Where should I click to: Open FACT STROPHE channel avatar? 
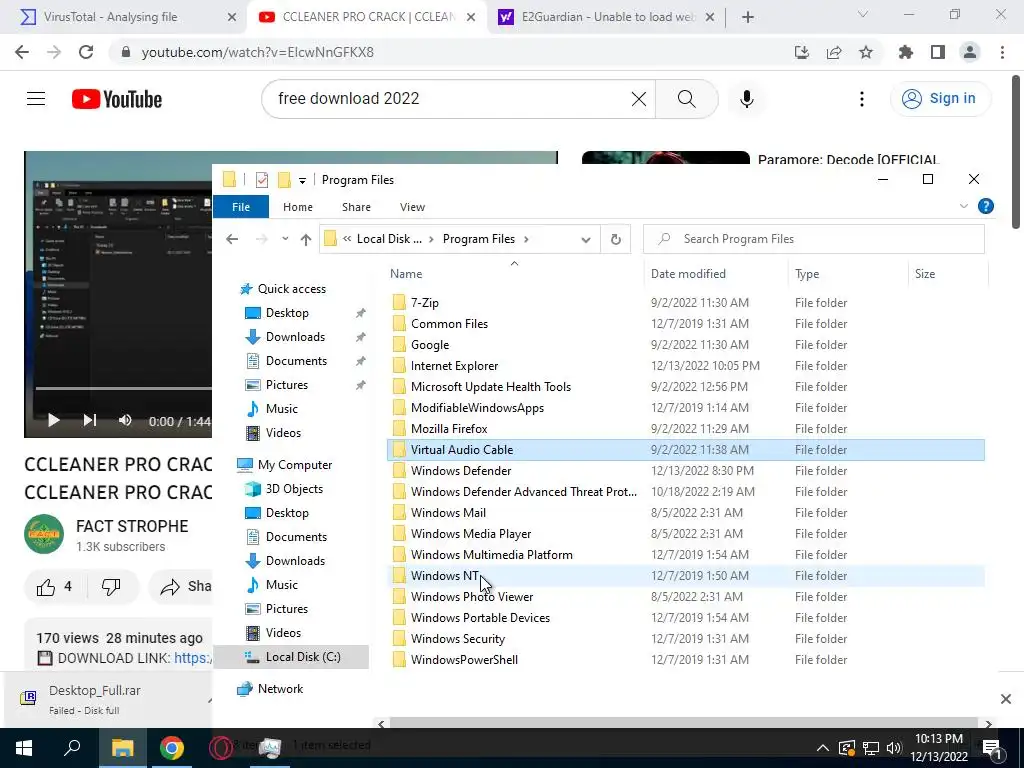pos(44,534)
